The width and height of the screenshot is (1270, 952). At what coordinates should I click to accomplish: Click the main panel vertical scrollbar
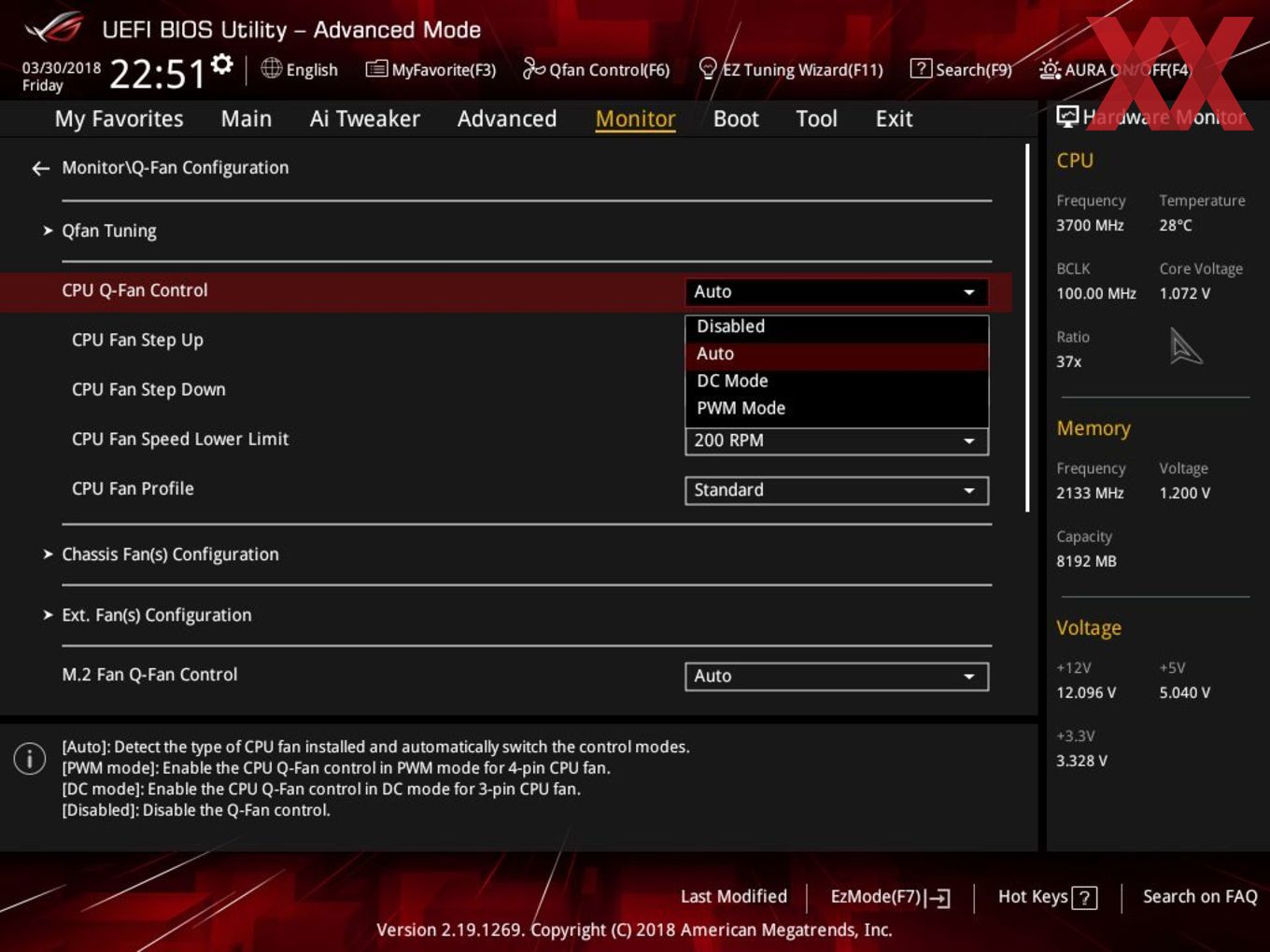pyautogui.click(x=1027, y=327)
